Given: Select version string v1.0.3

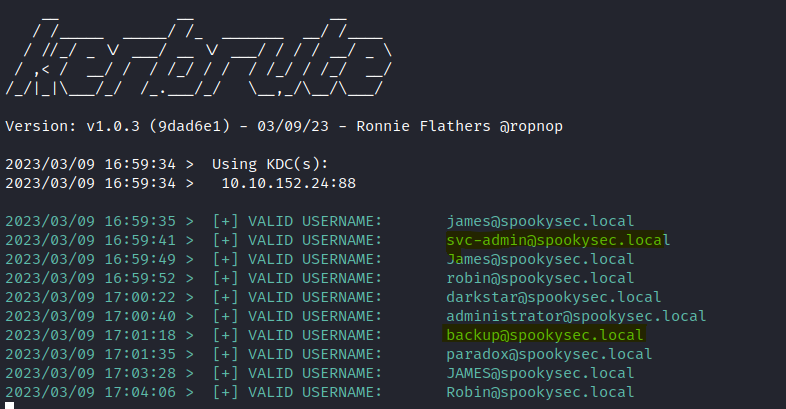Looking at the screenshot, I should click(113, 126).
